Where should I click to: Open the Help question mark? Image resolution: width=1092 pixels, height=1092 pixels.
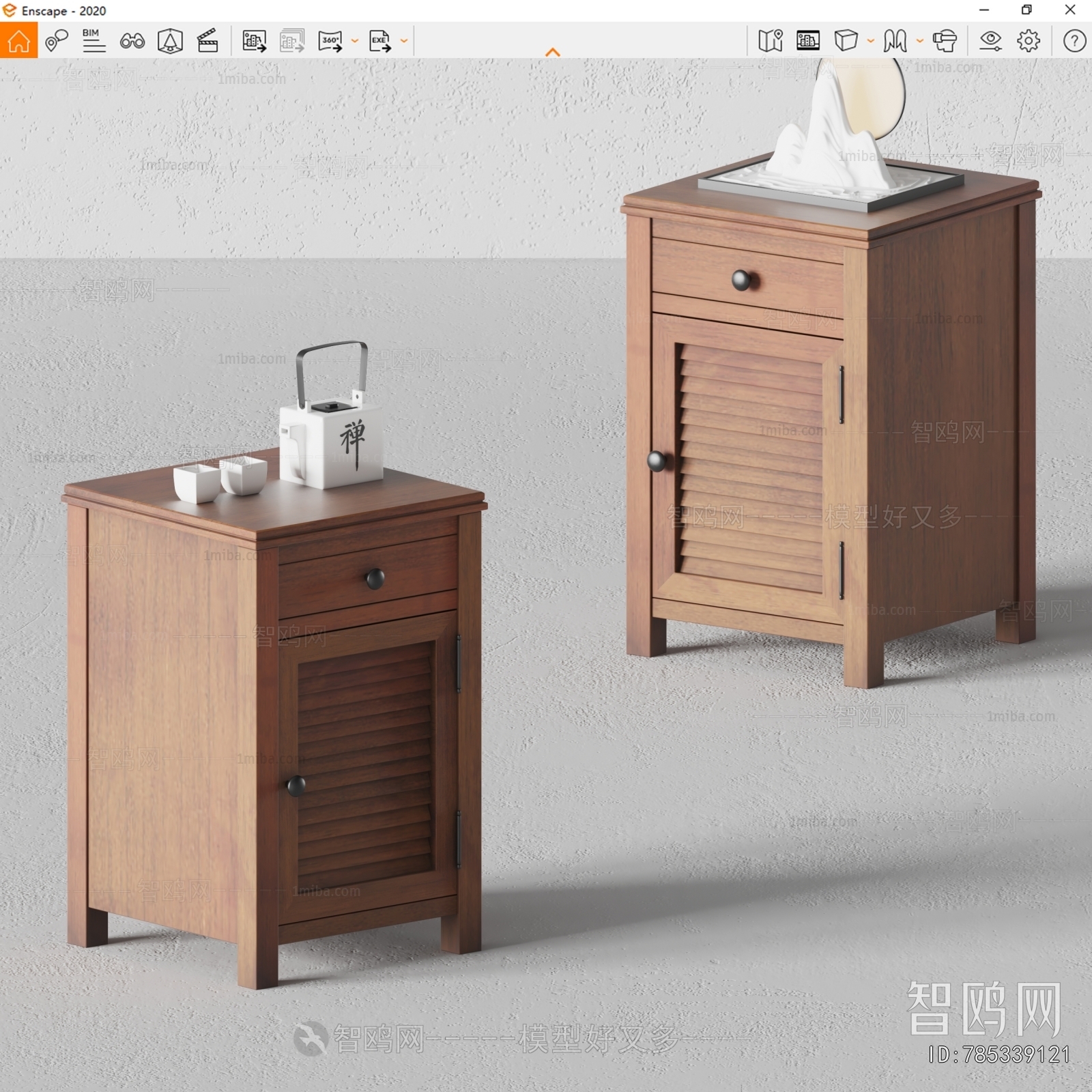1074,41
